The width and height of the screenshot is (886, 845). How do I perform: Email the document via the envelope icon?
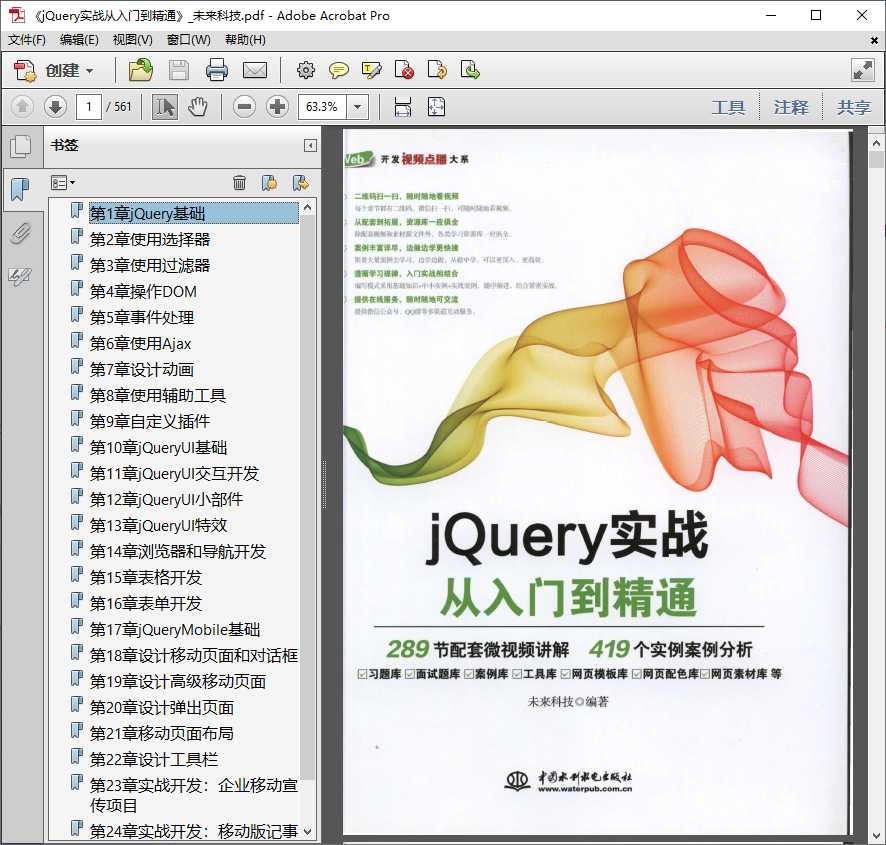(x=255, y=70)
